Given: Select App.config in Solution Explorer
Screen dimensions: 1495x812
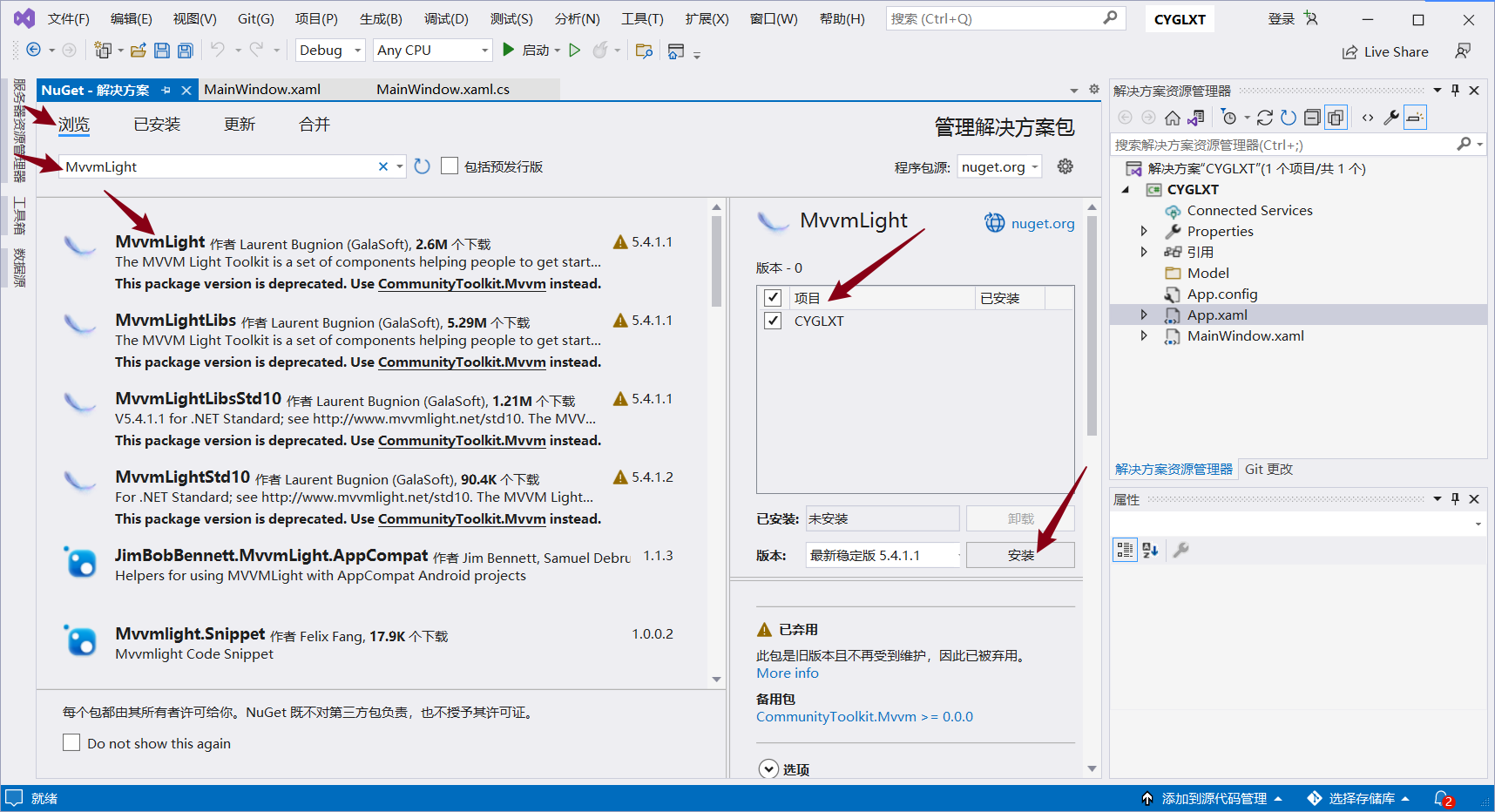Looking at the screenshot, I should click(1222, 294).
